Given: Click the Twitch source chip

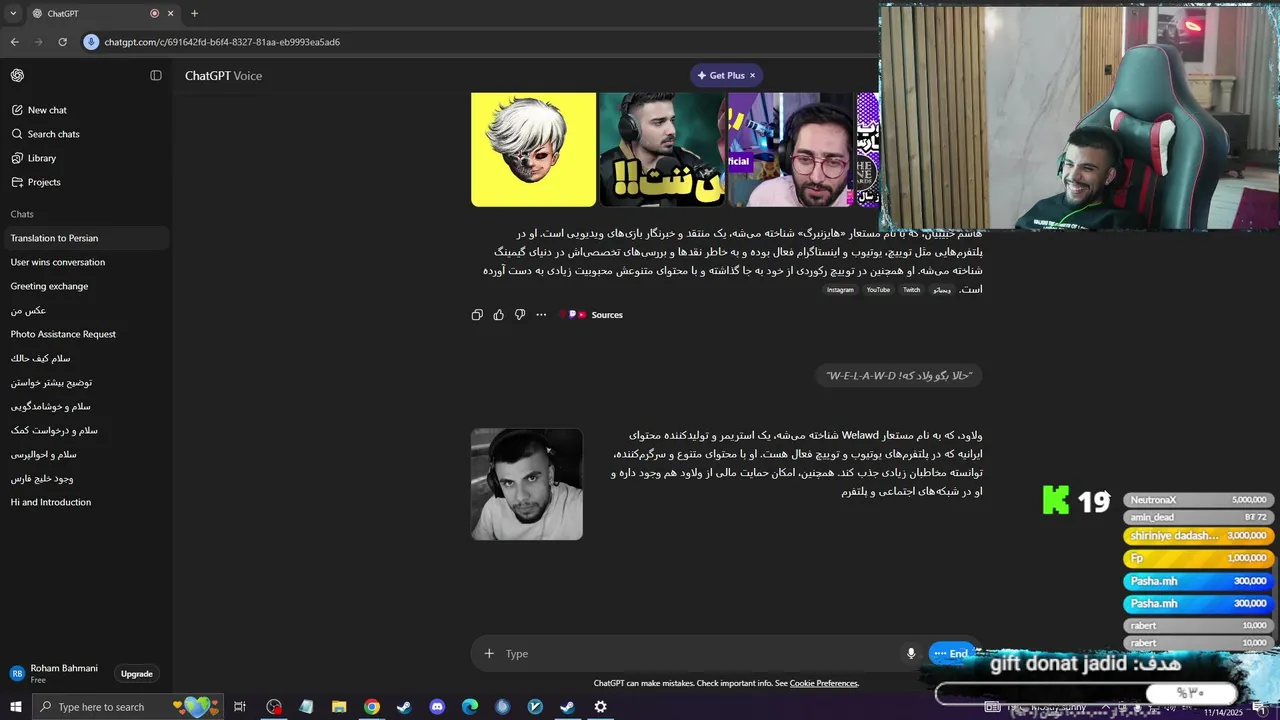Looking at the screenshot, I should click(x=911, y=290).
